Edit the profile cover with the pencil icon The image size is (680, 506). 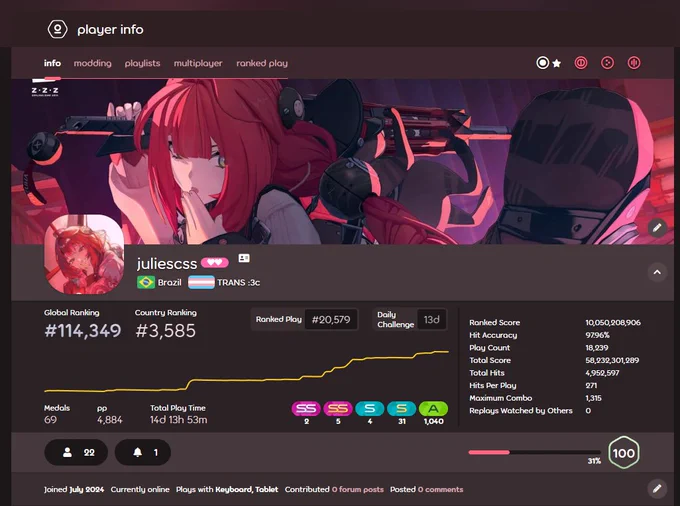(657, 227)
